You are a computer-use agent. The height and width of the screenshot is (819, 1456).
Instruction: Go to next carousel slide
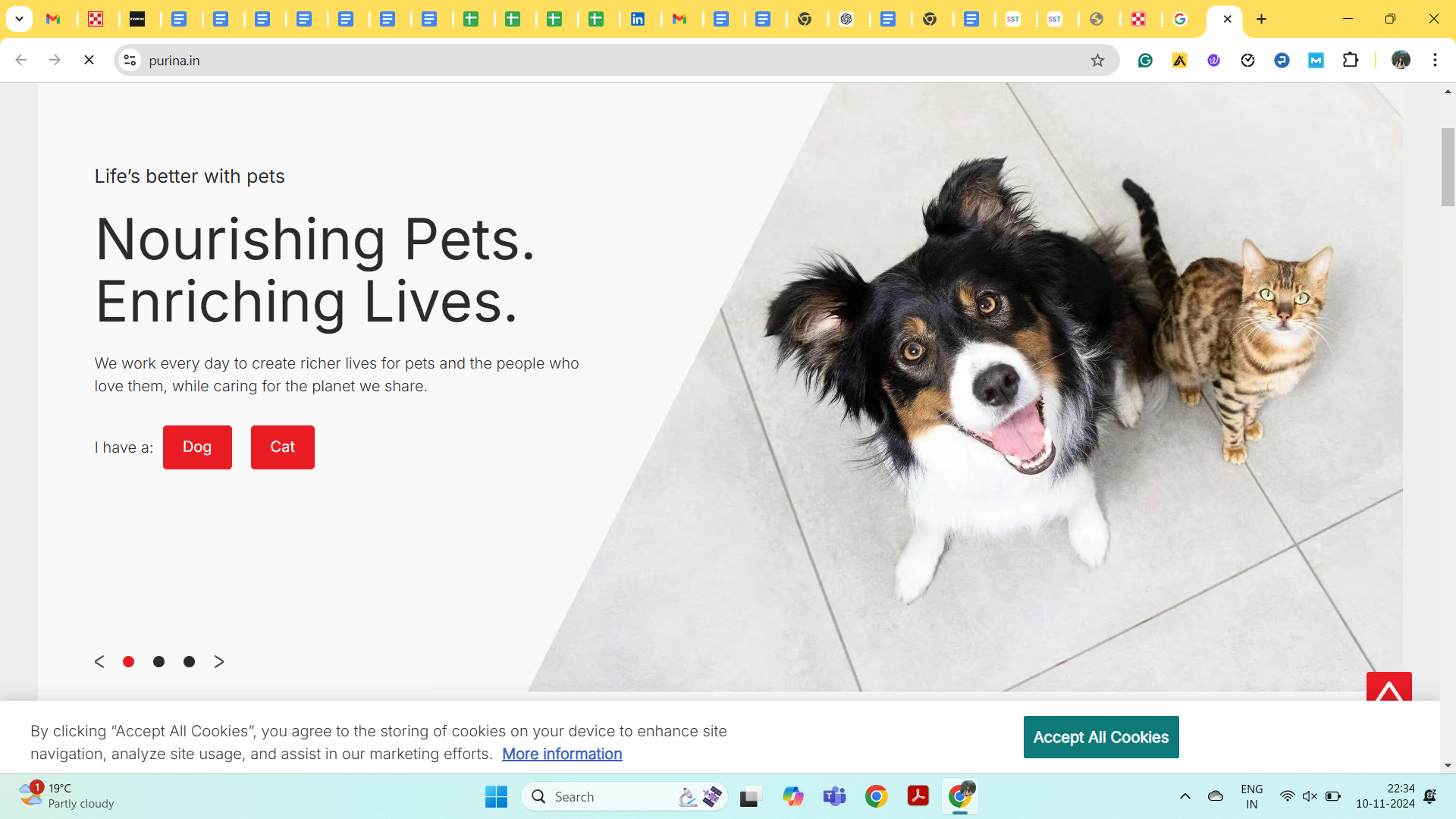point(219,662)
